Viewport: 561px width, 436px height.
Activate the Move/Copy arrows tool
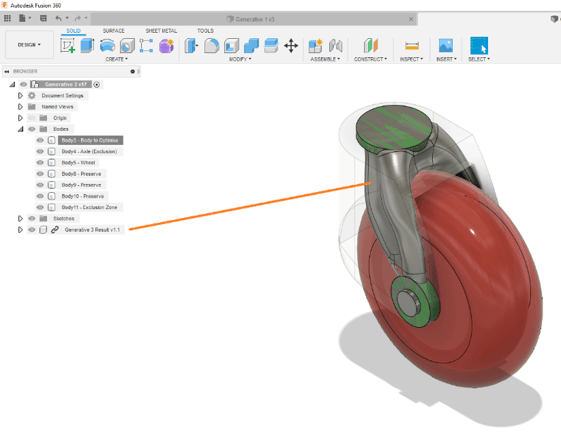click(291, 46)
